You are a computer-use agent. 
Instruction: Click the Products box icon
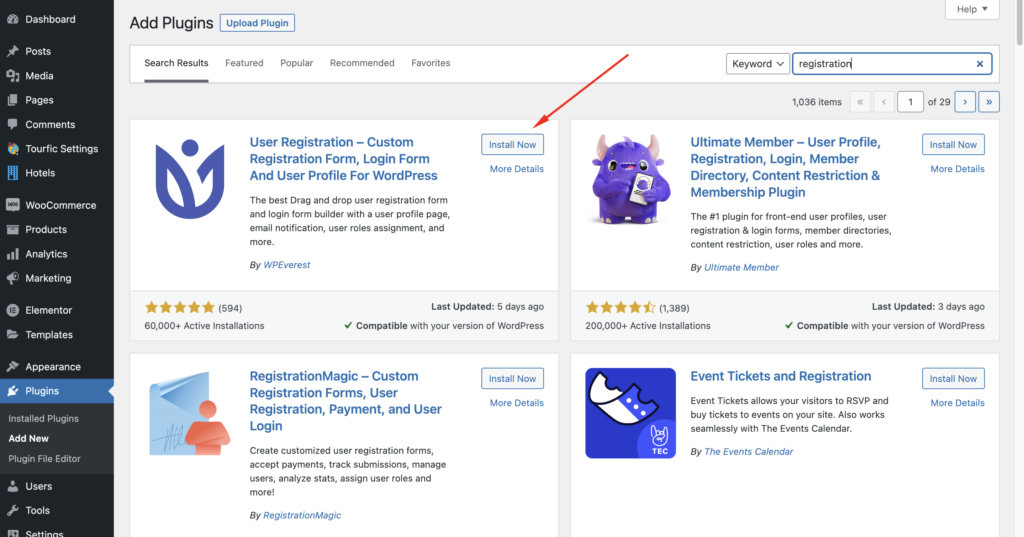click(x=12, y=229)
